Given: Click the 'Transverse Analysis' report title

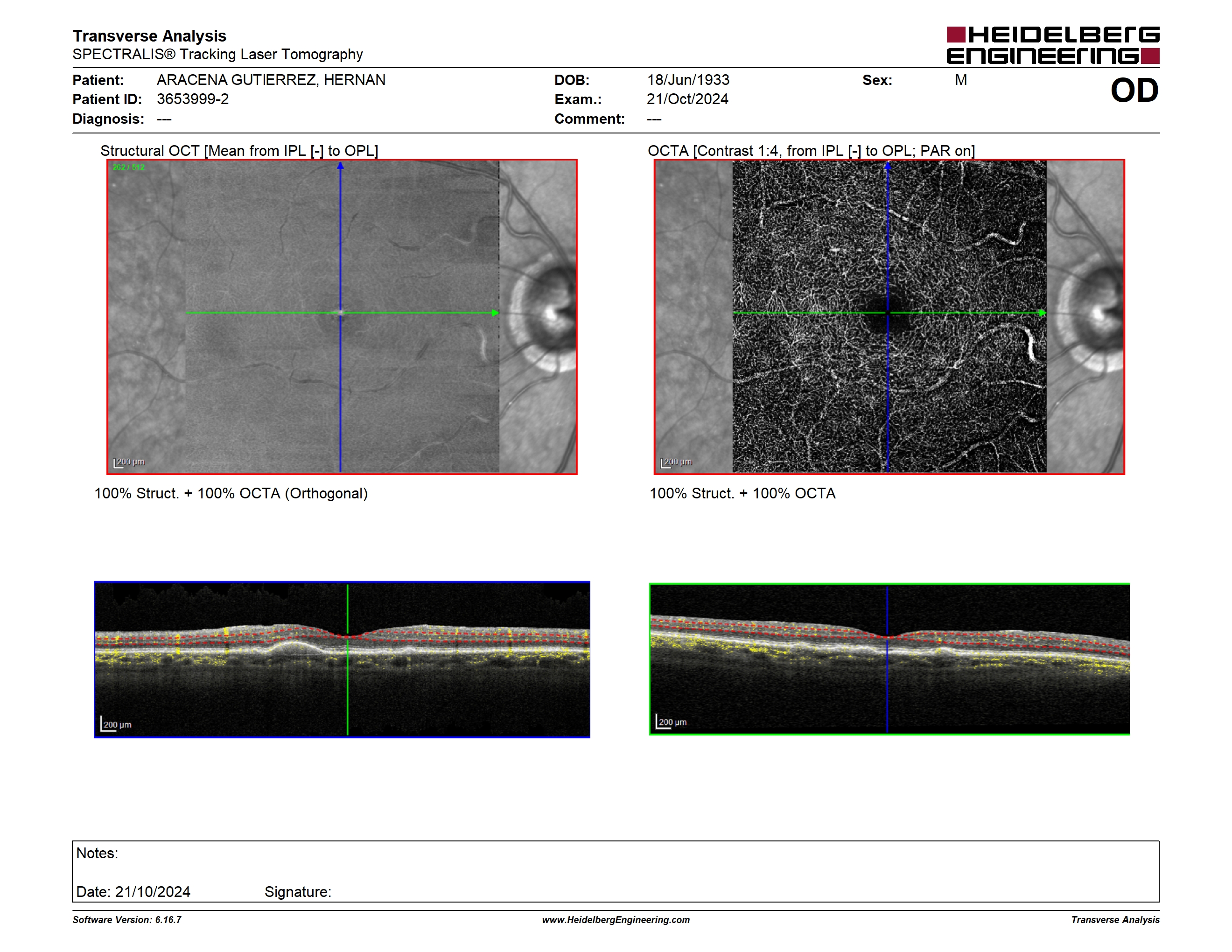Looking at the screenshot, I should pyautogui.click(x=149, y=36).
